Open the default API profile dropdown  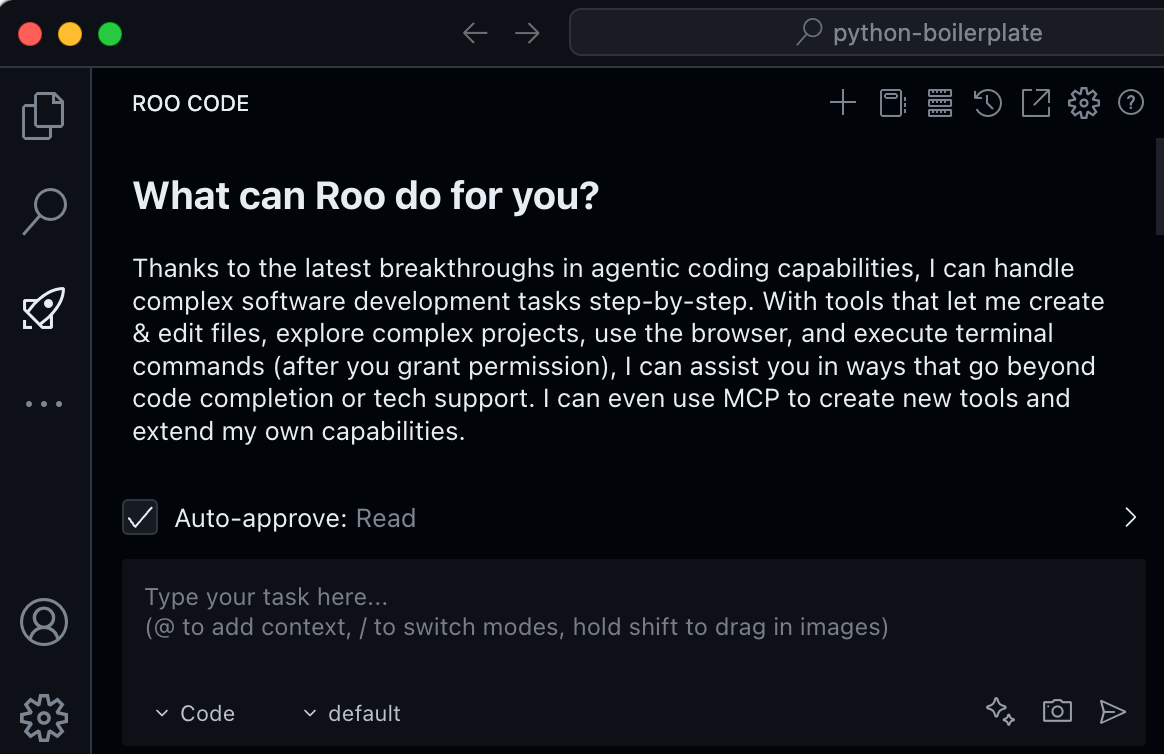(353, 713)
